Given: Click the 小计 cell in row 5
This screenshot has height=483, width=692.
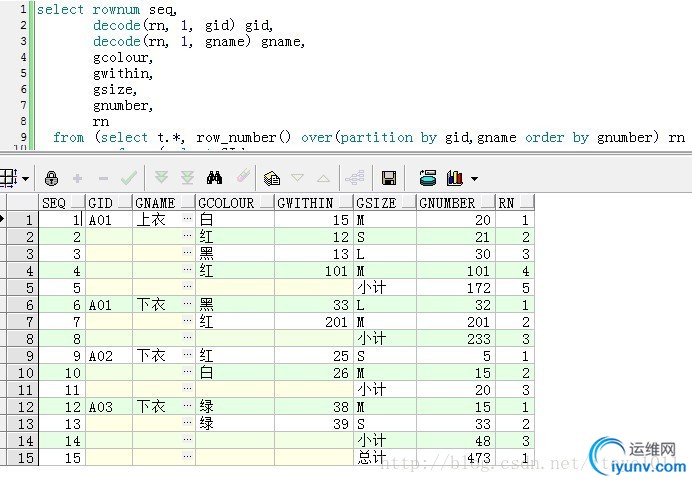Looking at the screenshot, I should [385, 288].
